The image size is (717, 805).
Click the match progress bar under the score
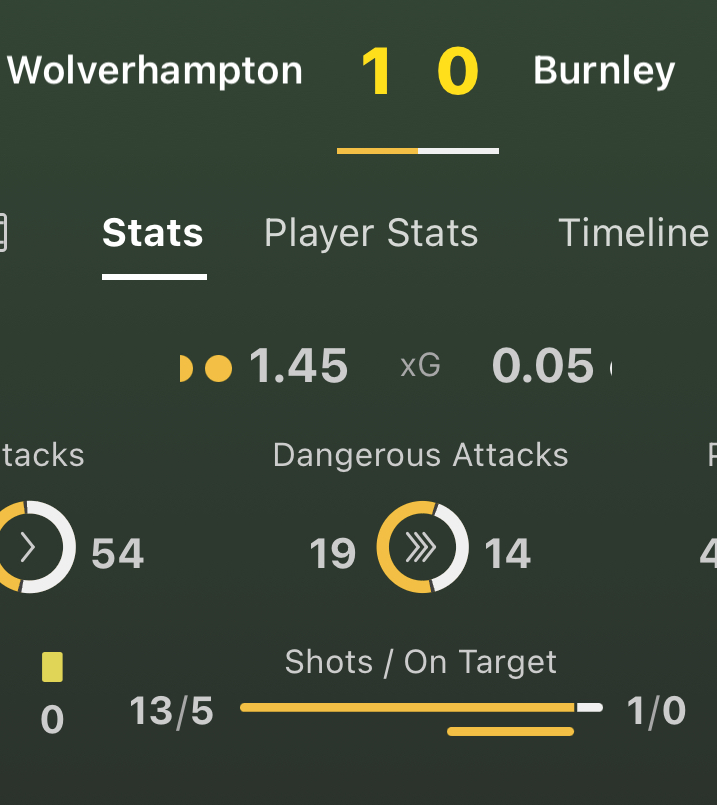coord(418,151)
